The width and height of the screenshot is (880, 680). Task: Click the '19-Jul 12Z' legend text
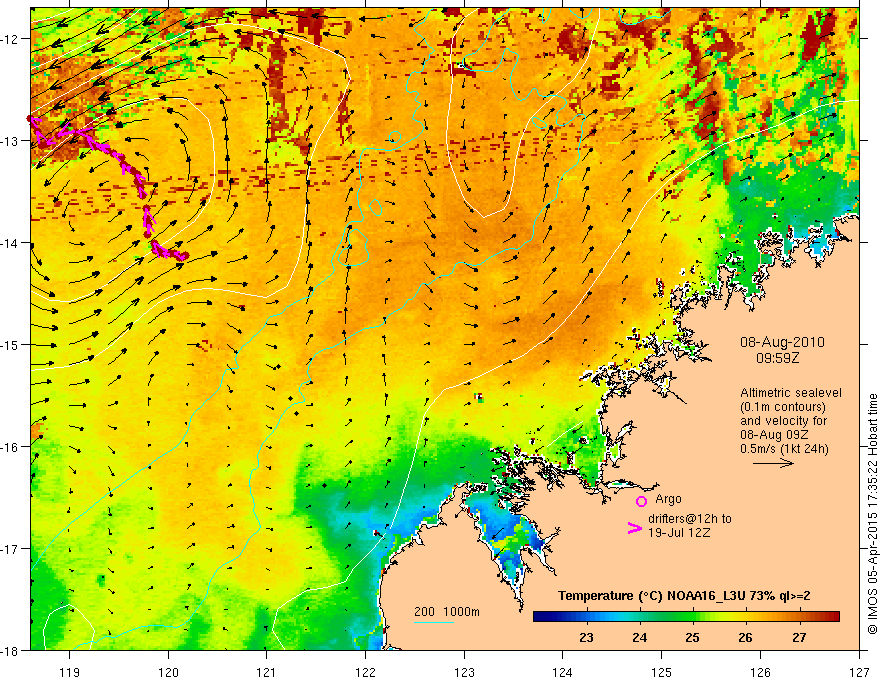point(679,532)
